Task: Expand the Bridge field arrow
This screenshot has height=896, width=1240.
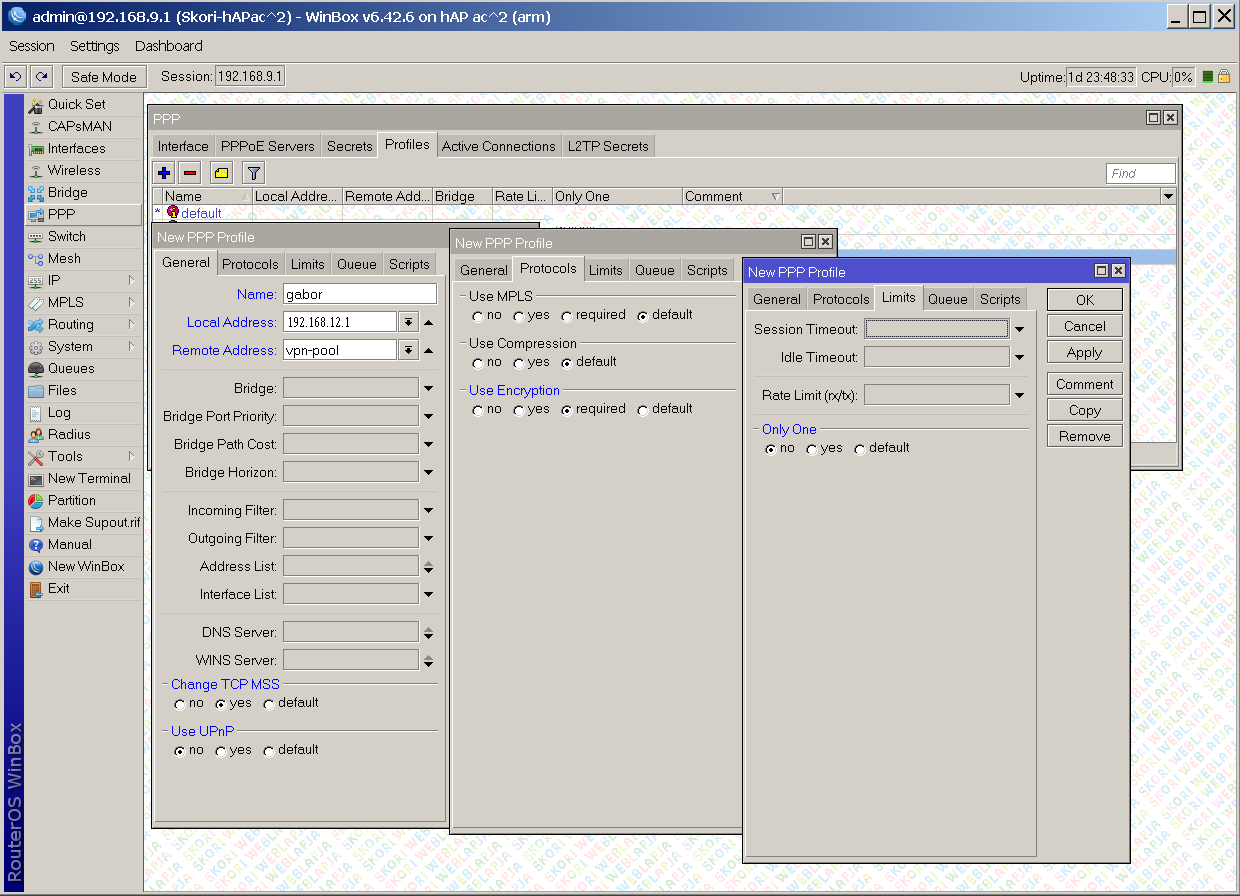Action: (x=428, y=388)
